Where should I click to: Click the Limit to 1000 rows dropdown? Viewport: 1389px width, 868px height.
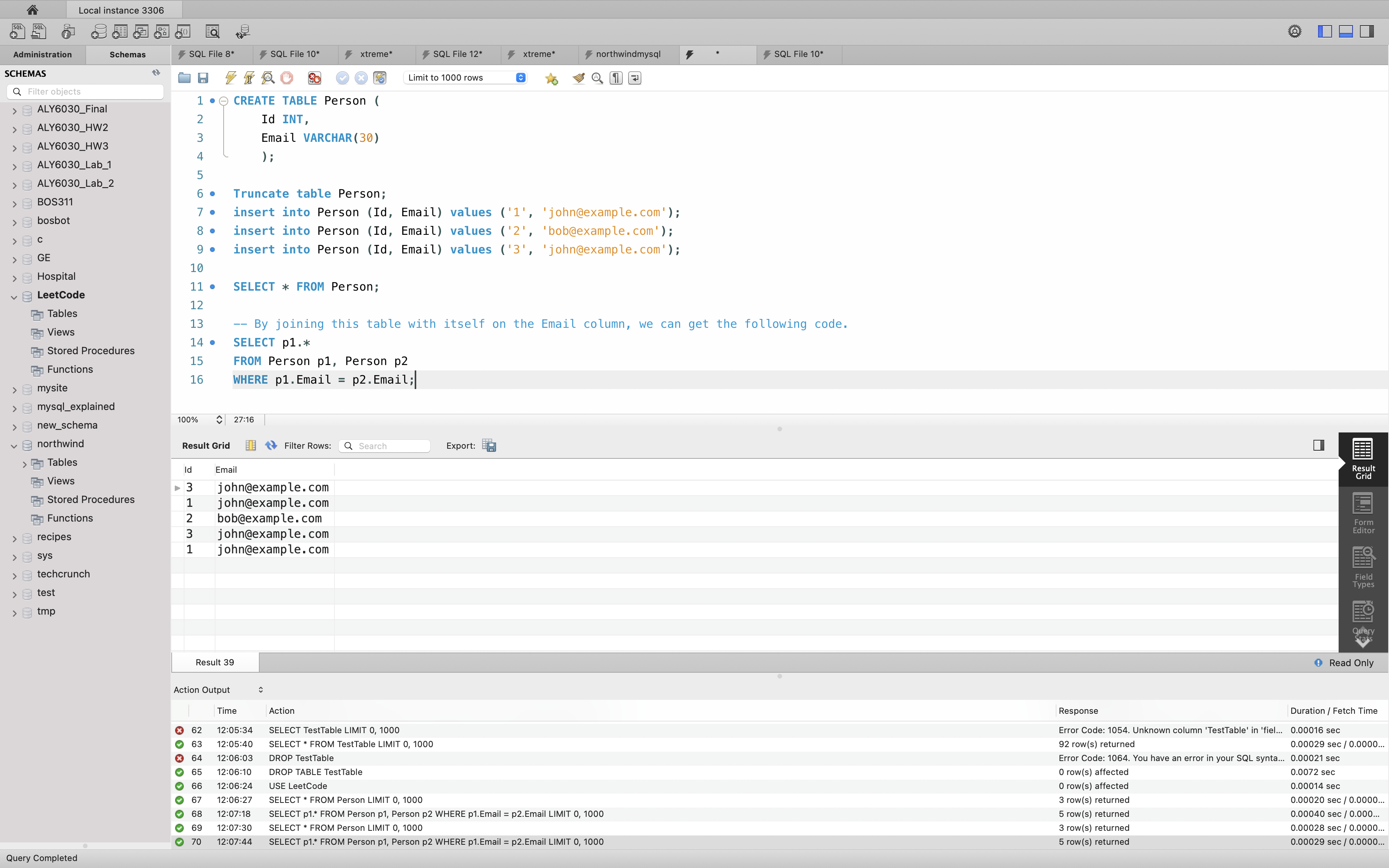465,78
